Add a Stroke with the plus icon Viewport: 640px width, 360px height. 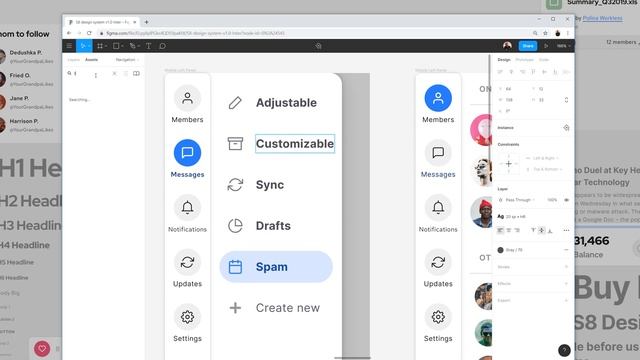(566, 267)
